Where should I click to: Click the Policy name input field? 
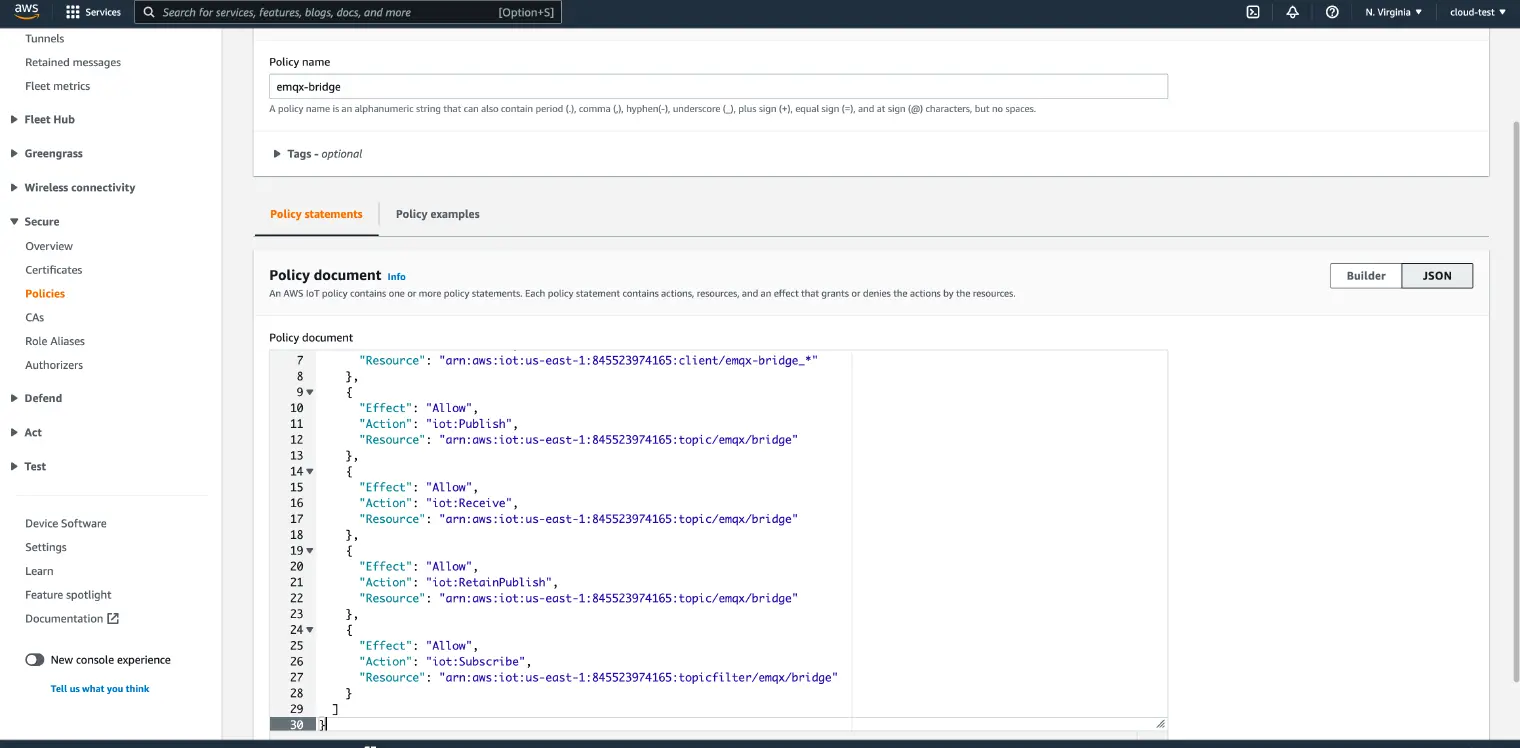[x=718, y=86]
